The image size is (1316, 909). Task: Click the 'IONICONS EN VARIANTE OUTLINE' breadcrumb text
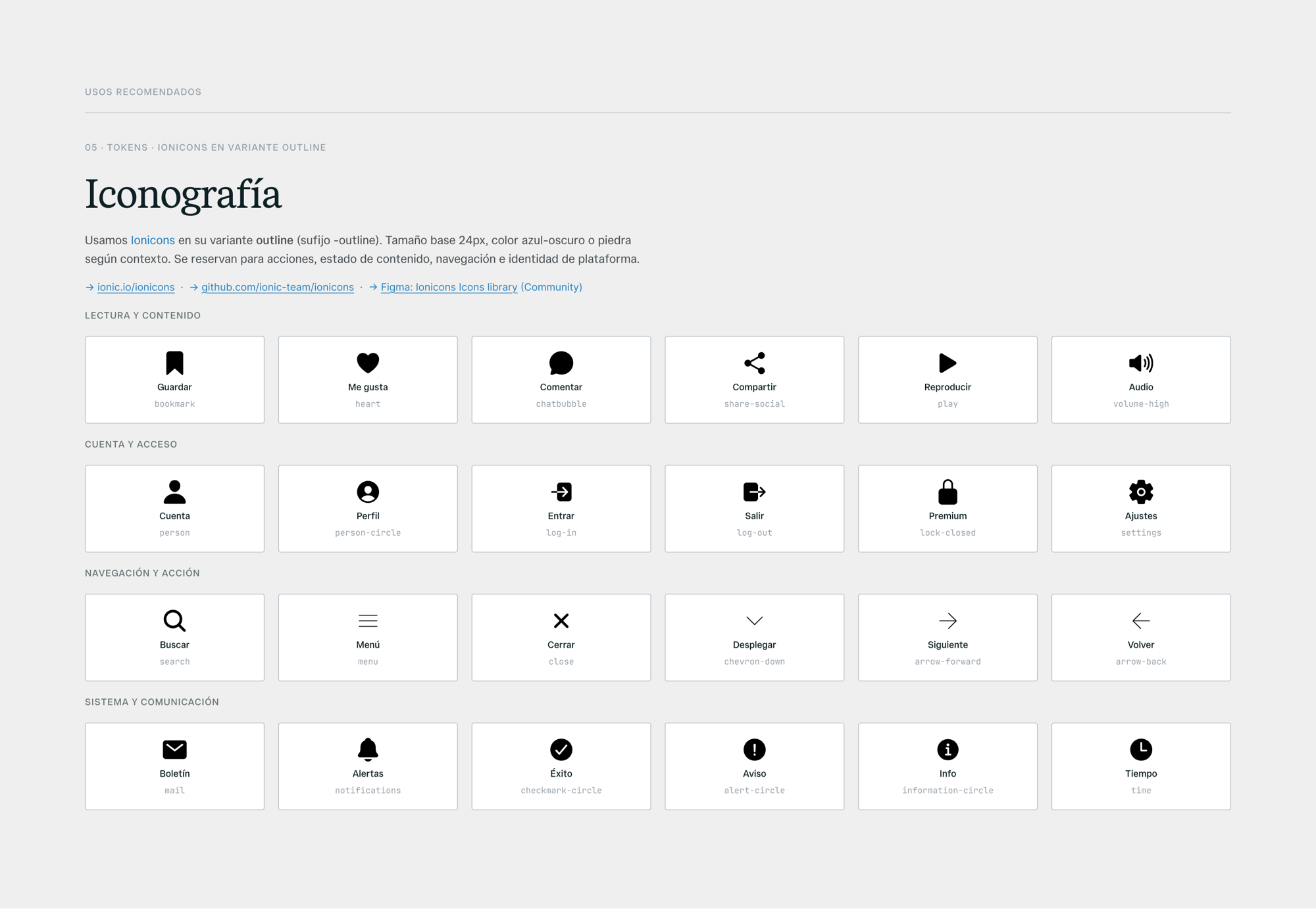coord(241,147)
